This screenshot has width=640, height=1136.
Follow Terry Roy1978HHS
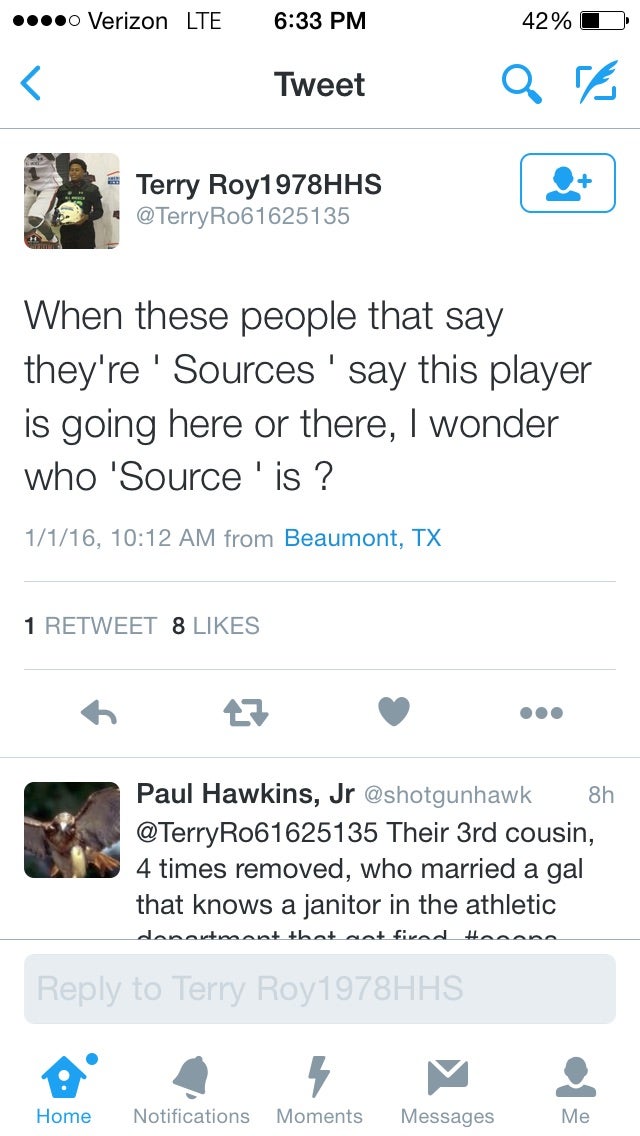tap(567, 183)
